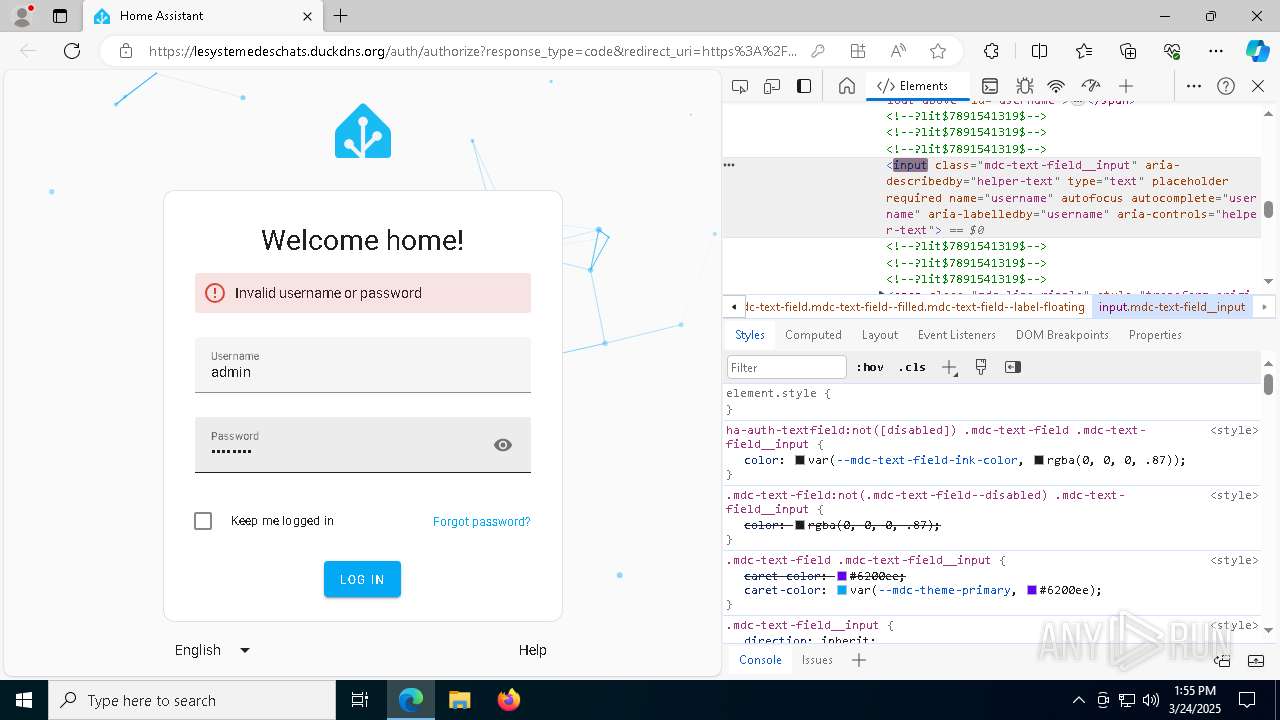Image resolution: width=1280 pixels, height=720 pixels.
Task: Click the Username input field
Action: (x=363, y=365)
